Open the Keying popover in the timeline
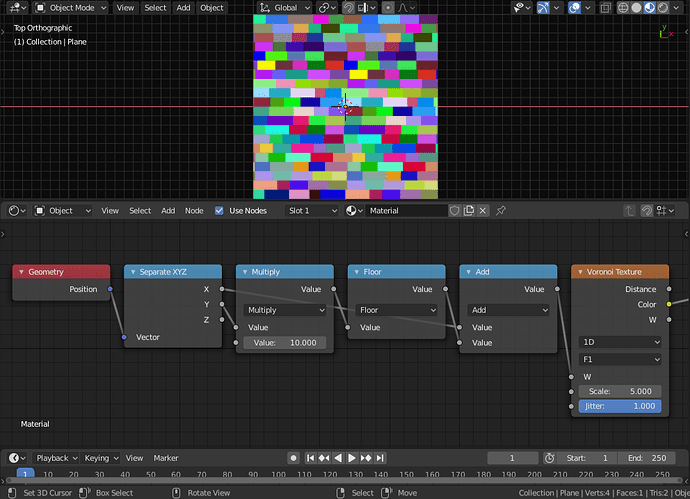The height and width of the screenshot is (499, 690). pyautogui.click(x=101, y=458)
